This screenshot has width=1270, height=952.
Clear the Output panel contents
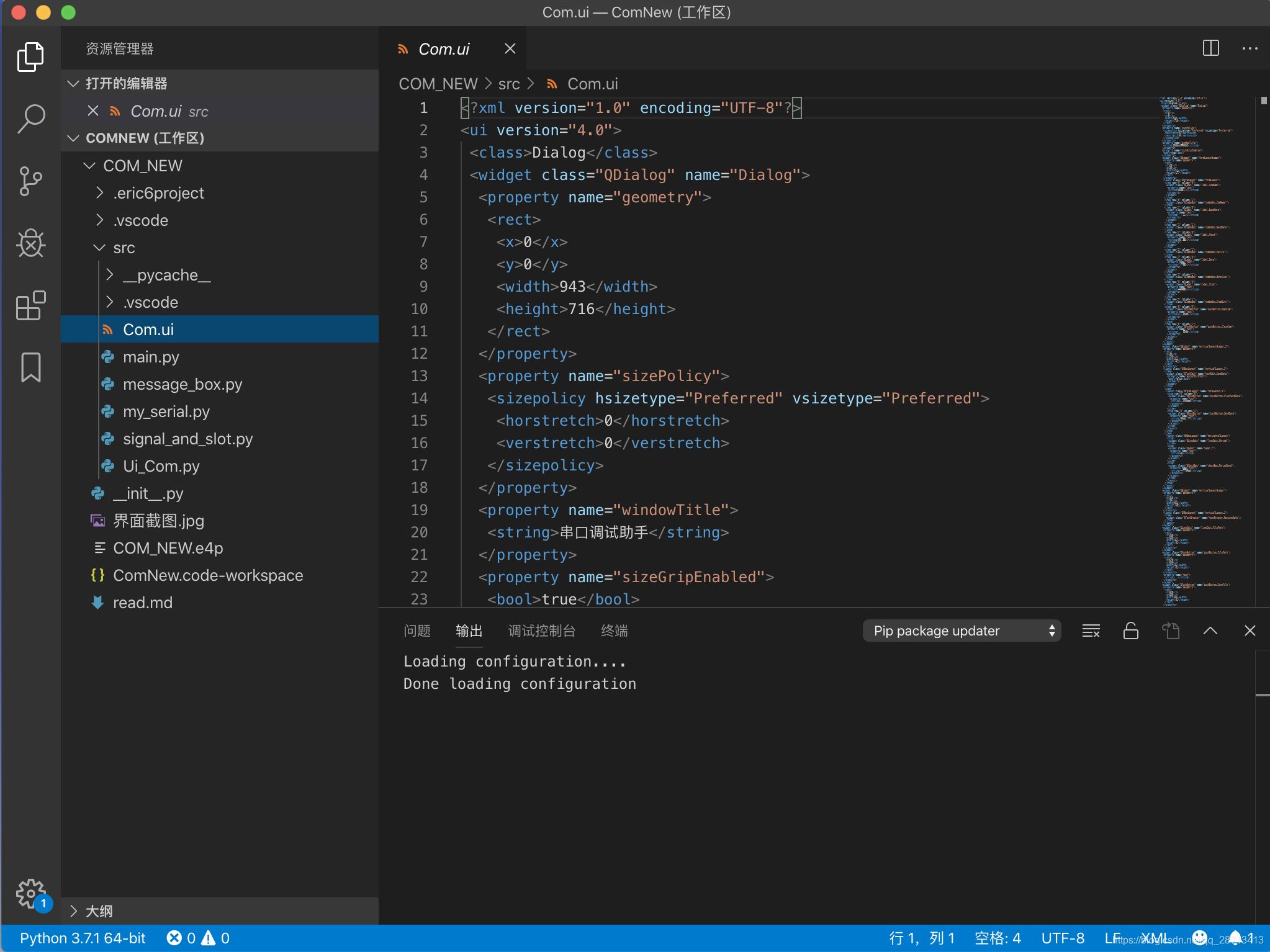coord(1091,631)
